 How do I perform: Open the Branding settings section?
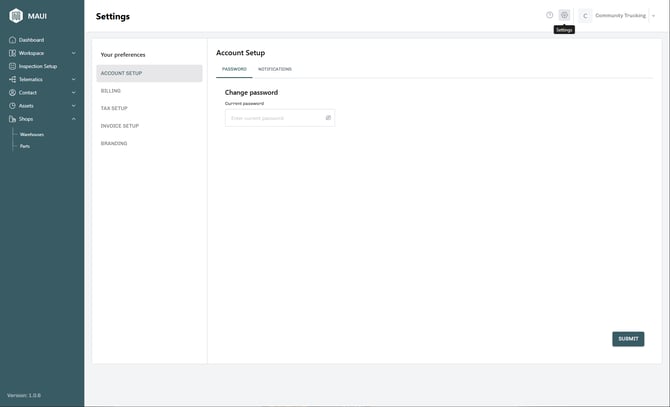114,143
